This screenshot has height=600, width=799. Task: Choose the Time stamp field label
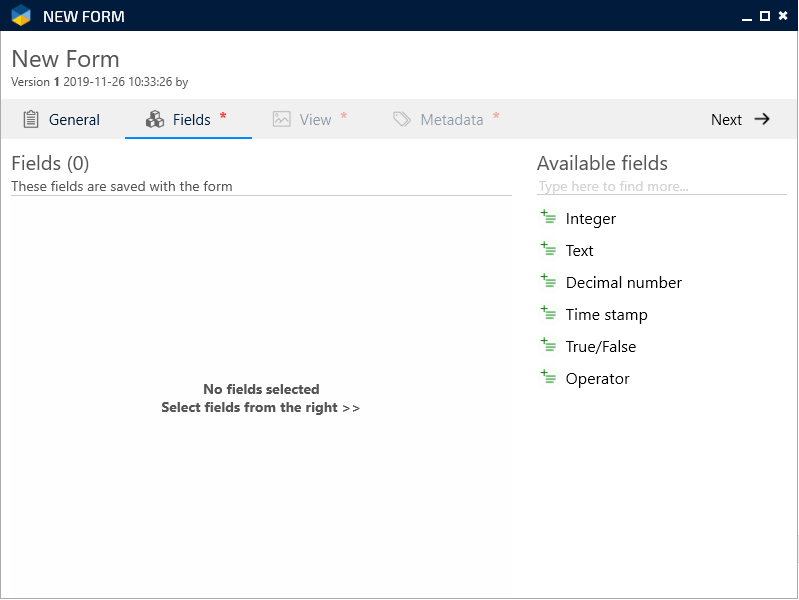606,315
